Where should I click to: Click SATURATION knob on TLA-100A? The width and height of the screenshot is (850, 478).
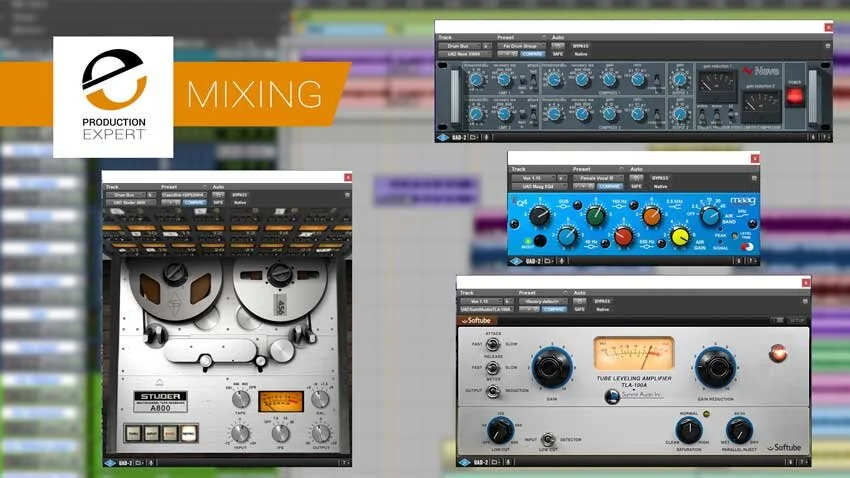689,430
